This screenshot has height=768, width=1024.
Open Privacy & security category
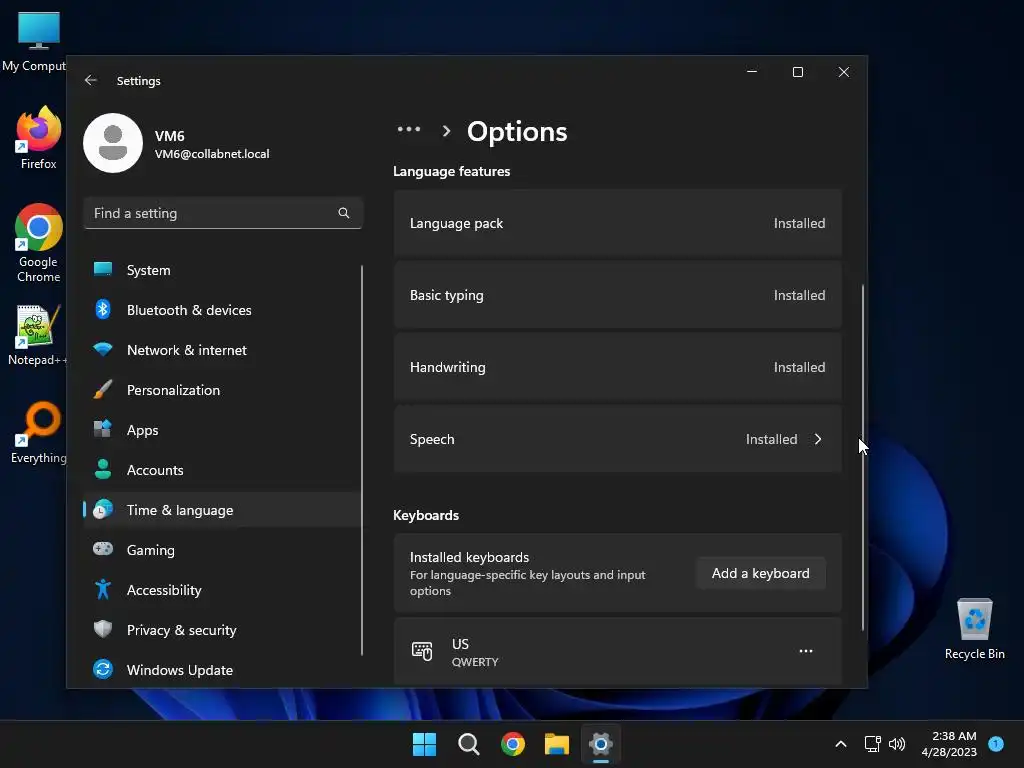pos(222,629)
